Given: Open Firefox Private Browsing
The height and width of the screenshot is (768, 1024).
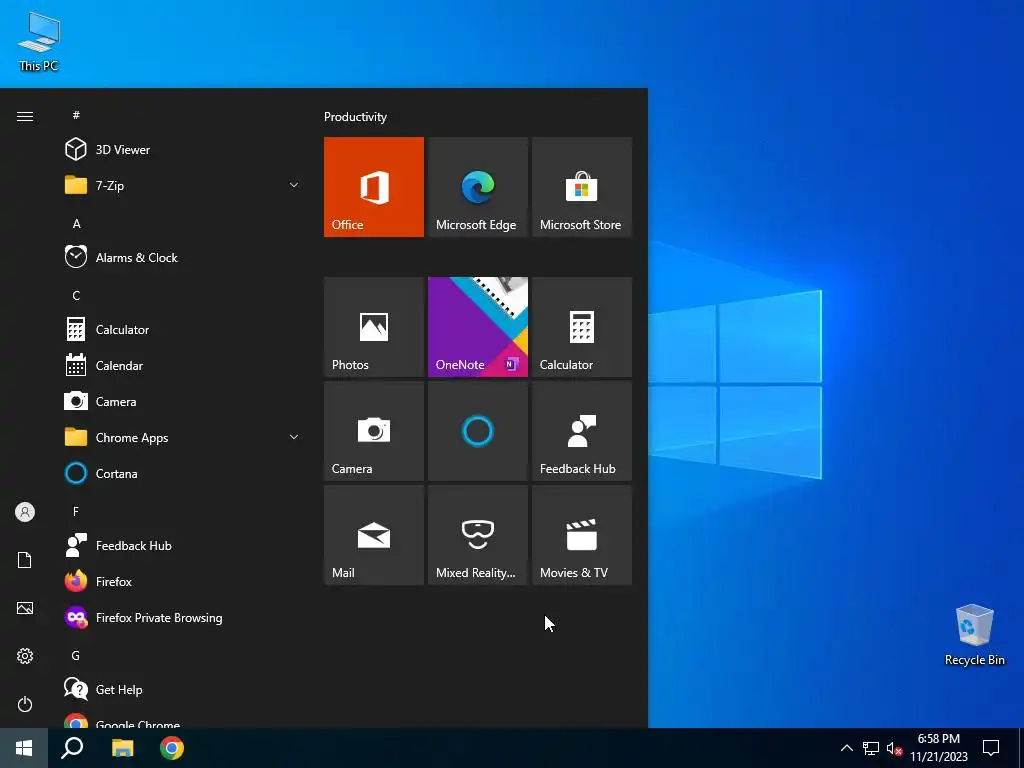Looking at the screenshot, I should click(182, 617).
